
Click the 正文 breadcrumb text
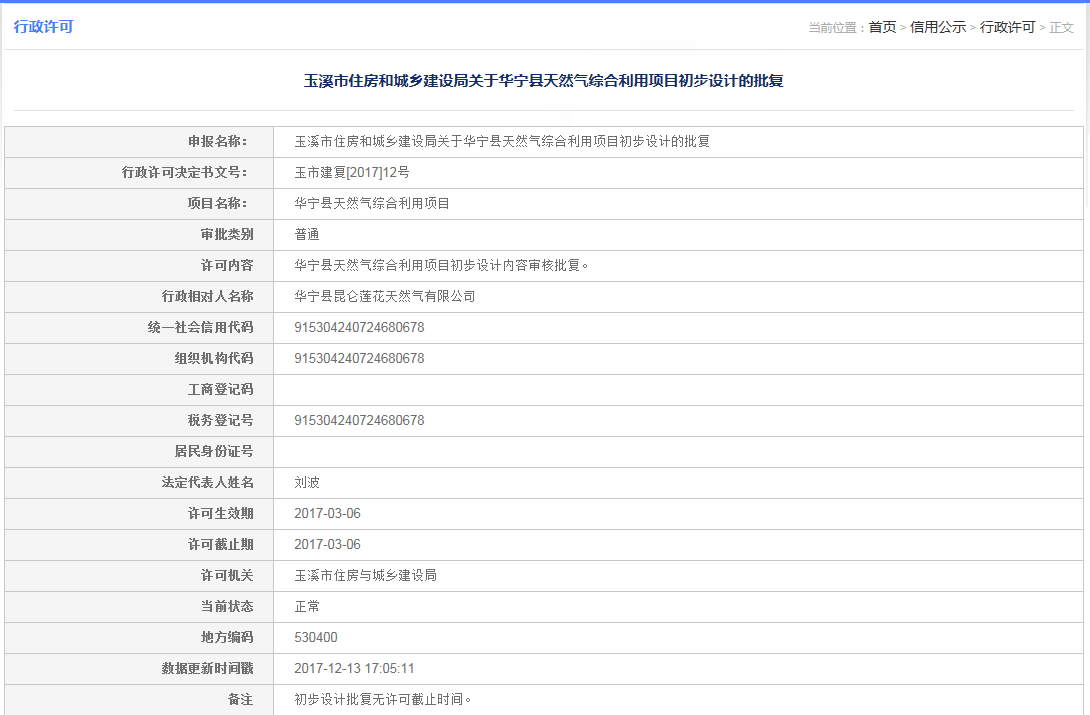(x=1061, y=27)
